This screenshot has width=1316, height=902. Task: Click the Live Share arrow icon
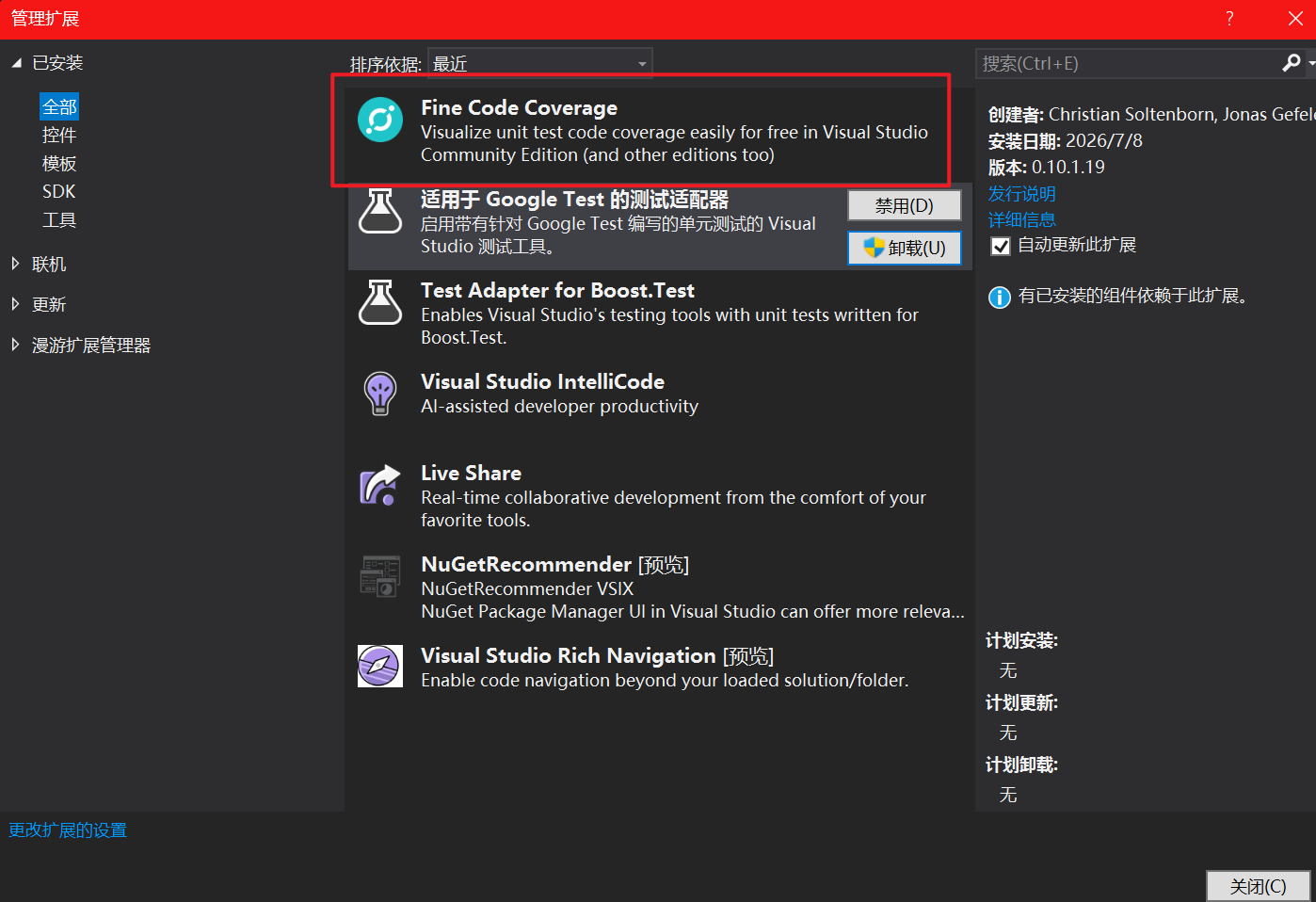coord(380,485)
